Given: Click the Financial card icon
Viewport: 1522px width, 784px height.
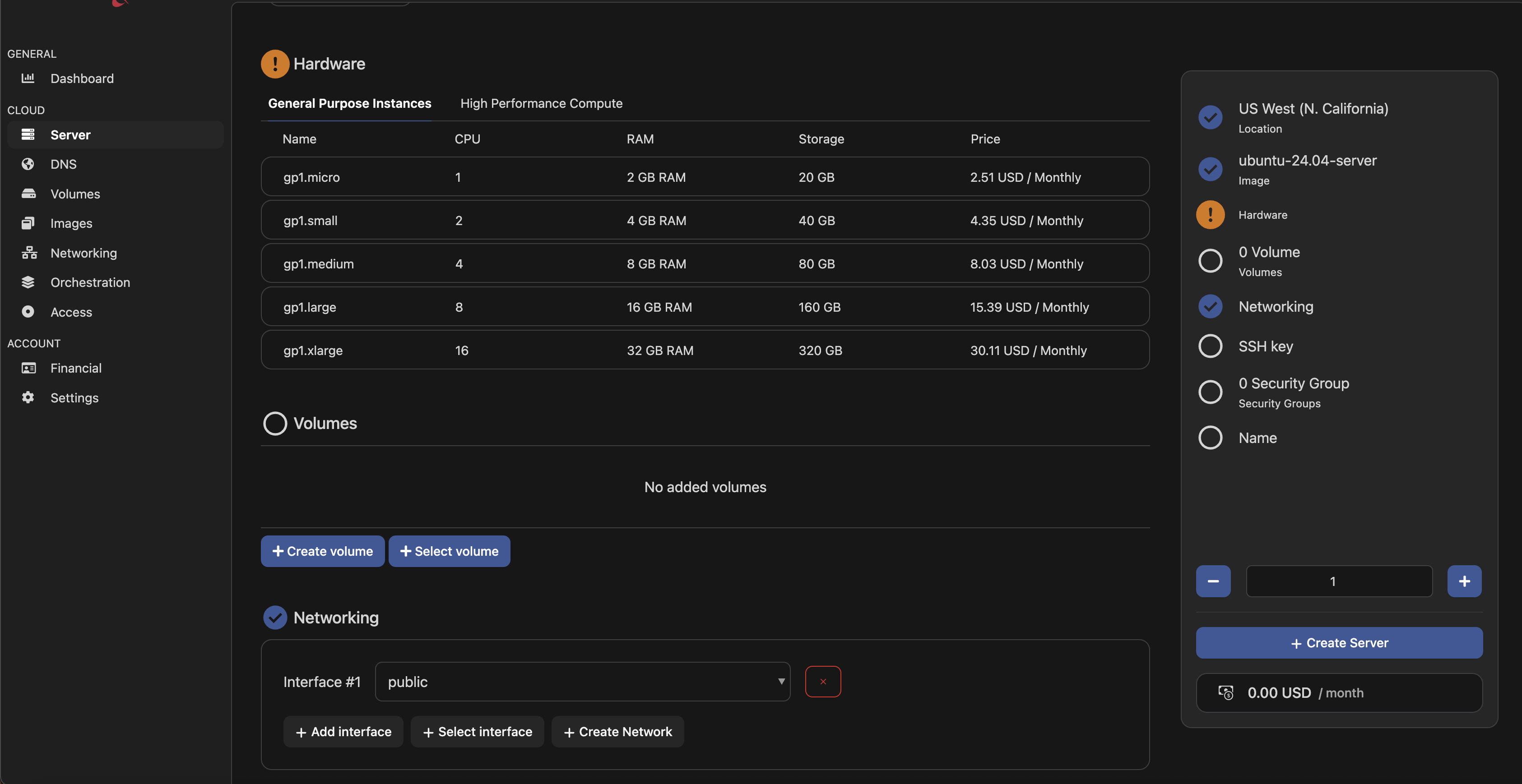Looking at the screenshot, I should coord(28,368).
